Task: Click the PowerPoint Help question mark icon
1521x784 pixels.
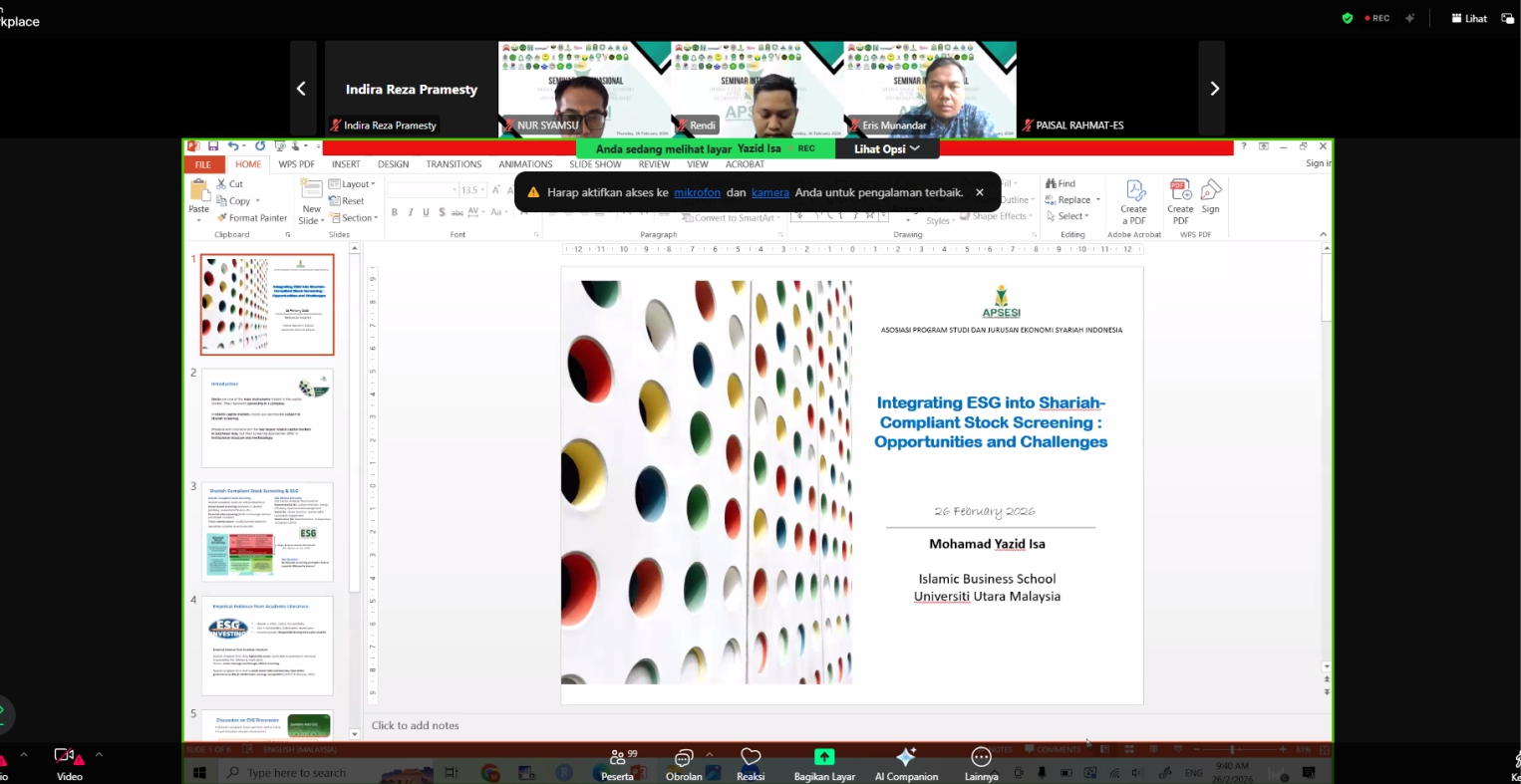Action: tap(1244, 146)
